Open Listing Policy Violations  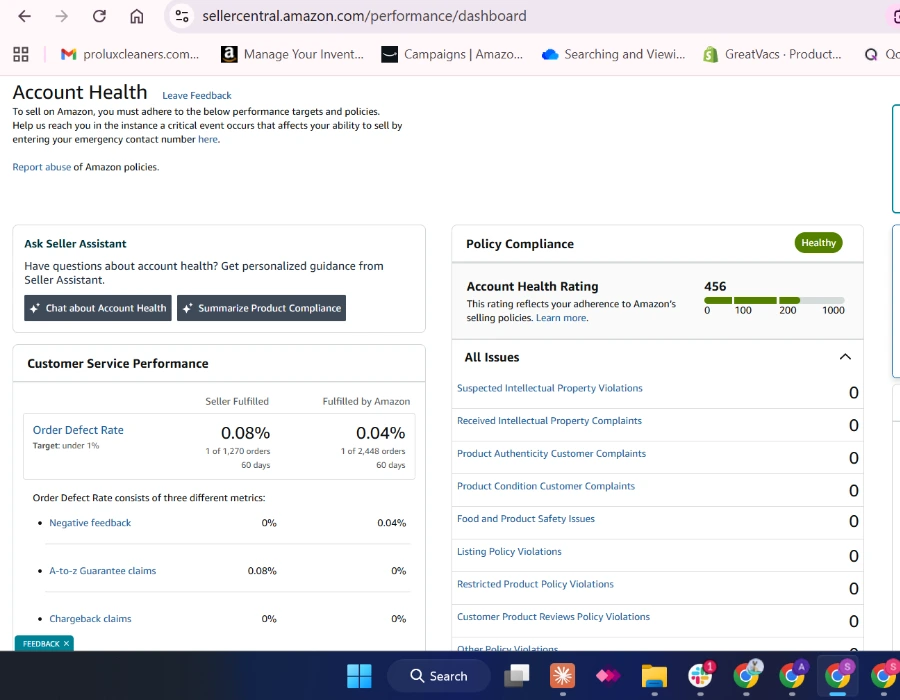(509, 551)
